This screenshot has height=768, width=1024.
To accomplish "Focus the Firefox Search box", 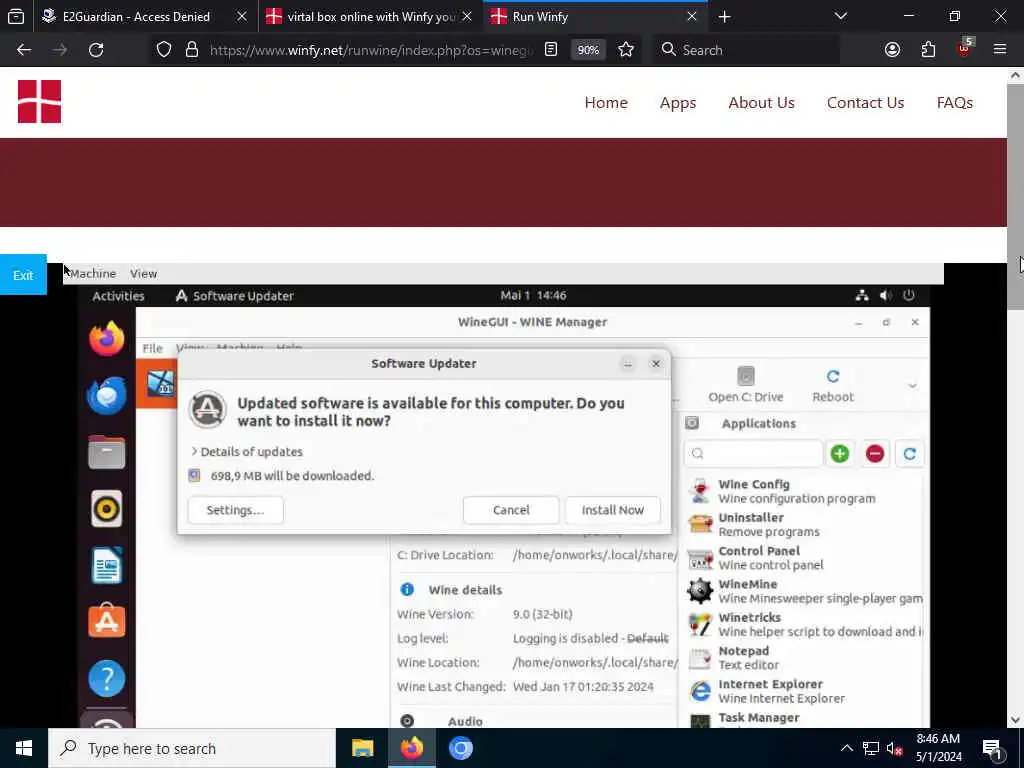I will coord(746,50).
